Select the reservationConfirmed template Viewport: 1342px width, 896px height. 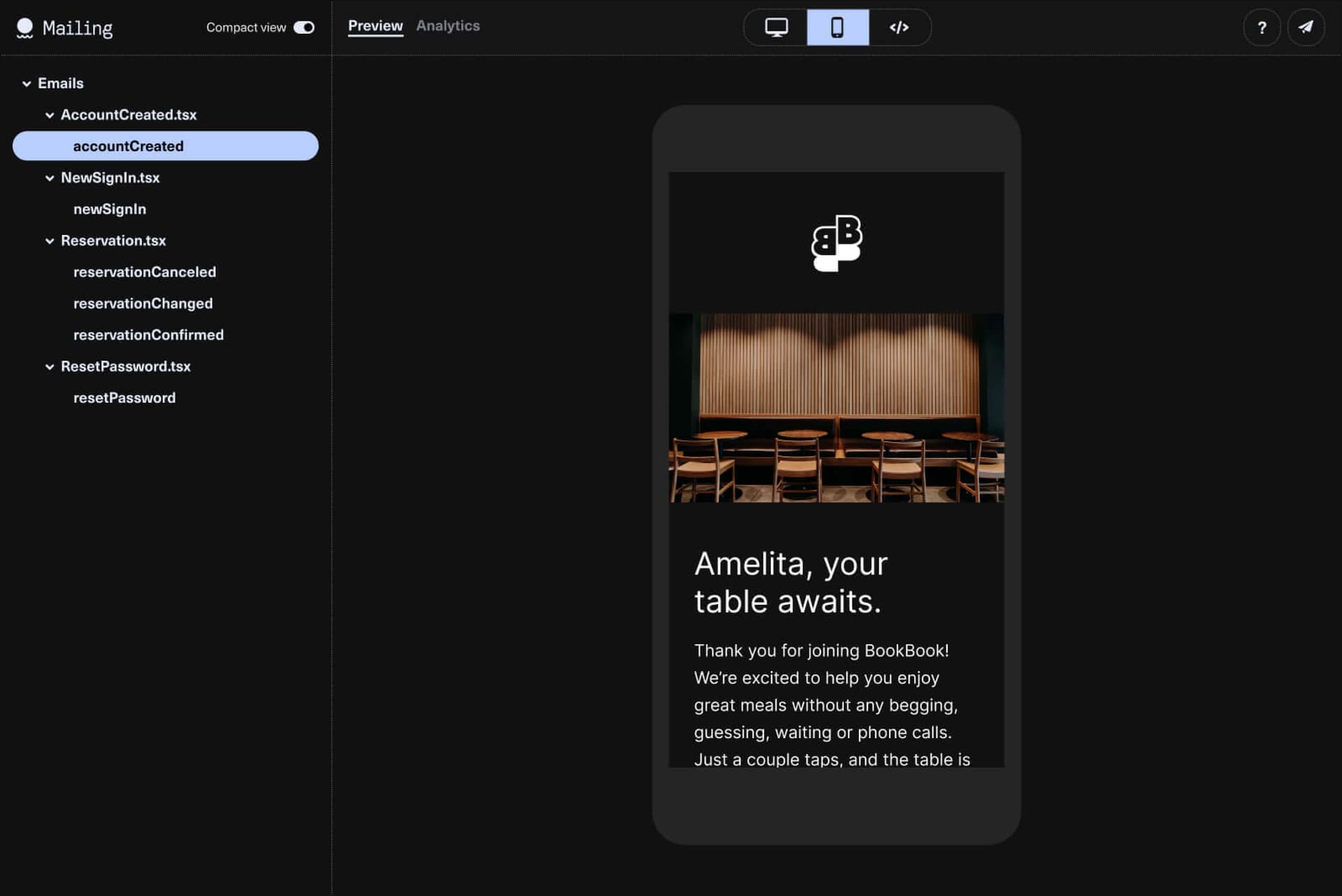(149, 334)
